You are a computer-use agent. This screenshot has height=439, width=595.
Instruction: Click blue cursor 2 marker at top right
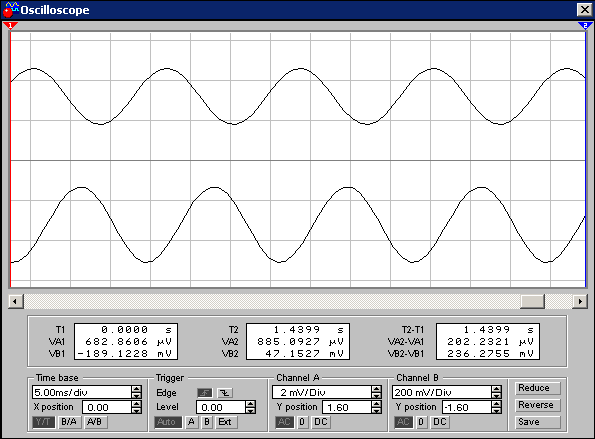585,25
